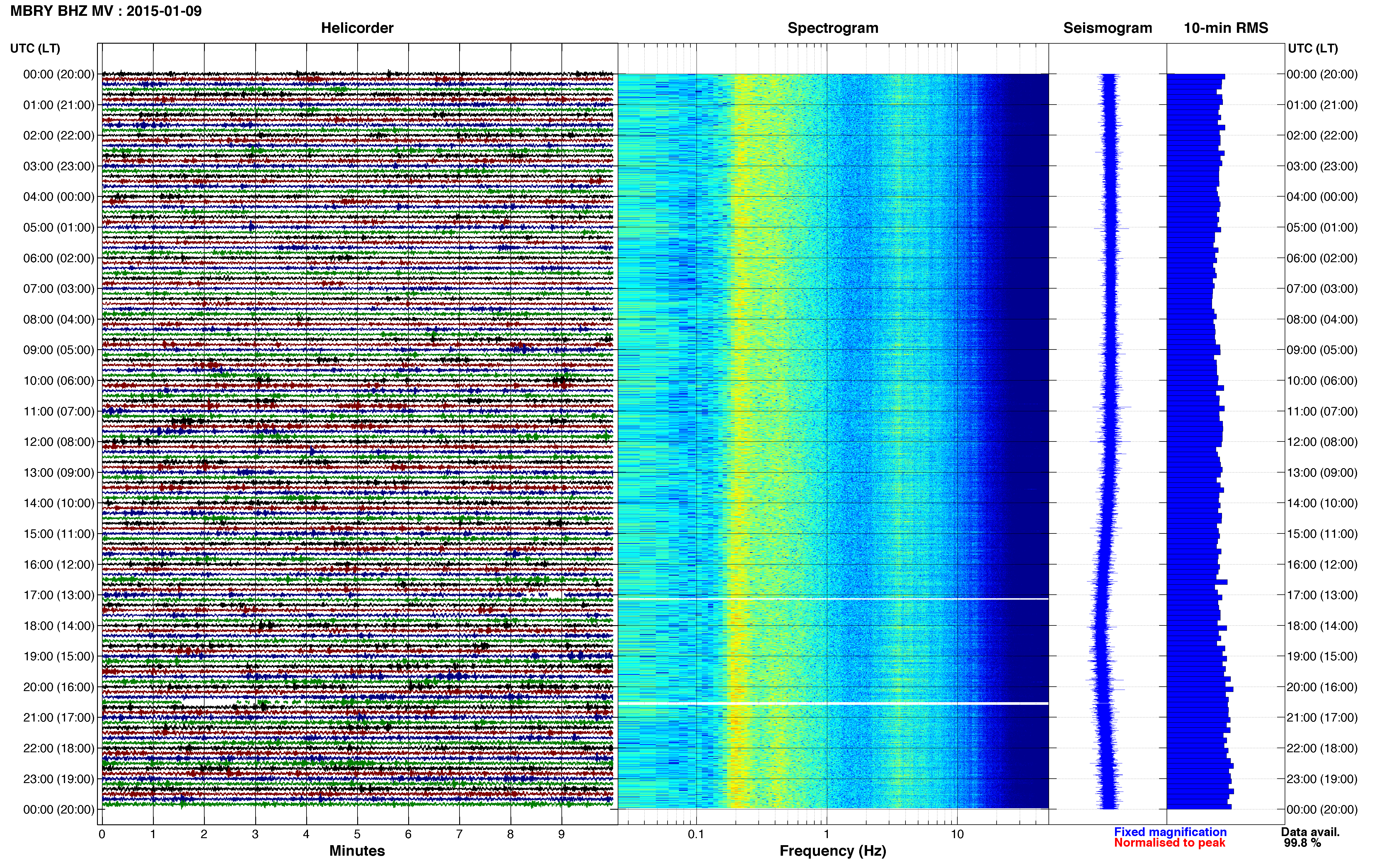The height and width of the screenshot is (868, 1389).
Task: Click the plot title 'MBRY BHZ MV : 2015-01-09'
Action: 106,11
